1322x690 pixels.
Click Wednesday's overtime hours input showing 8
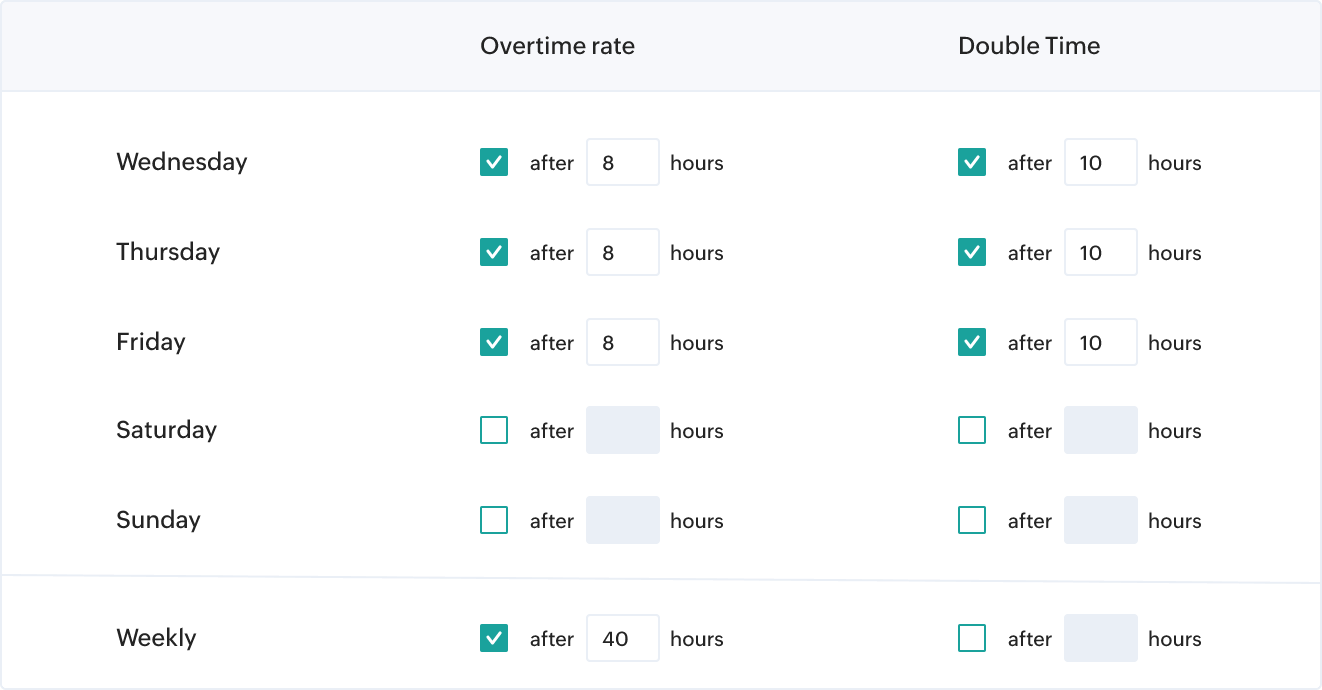tap(622, 162)
